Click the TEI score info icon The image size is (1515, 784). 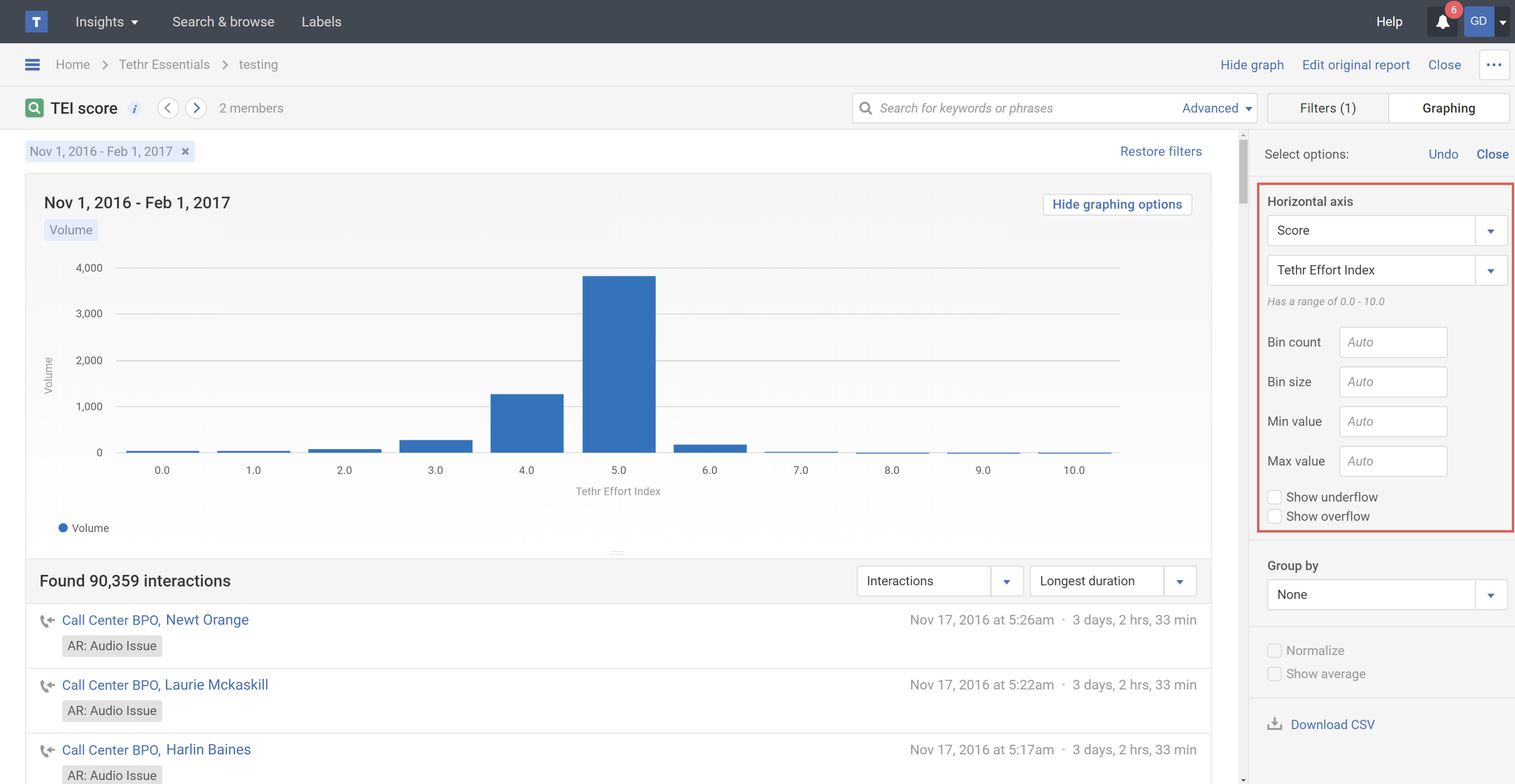pos(135,109)
